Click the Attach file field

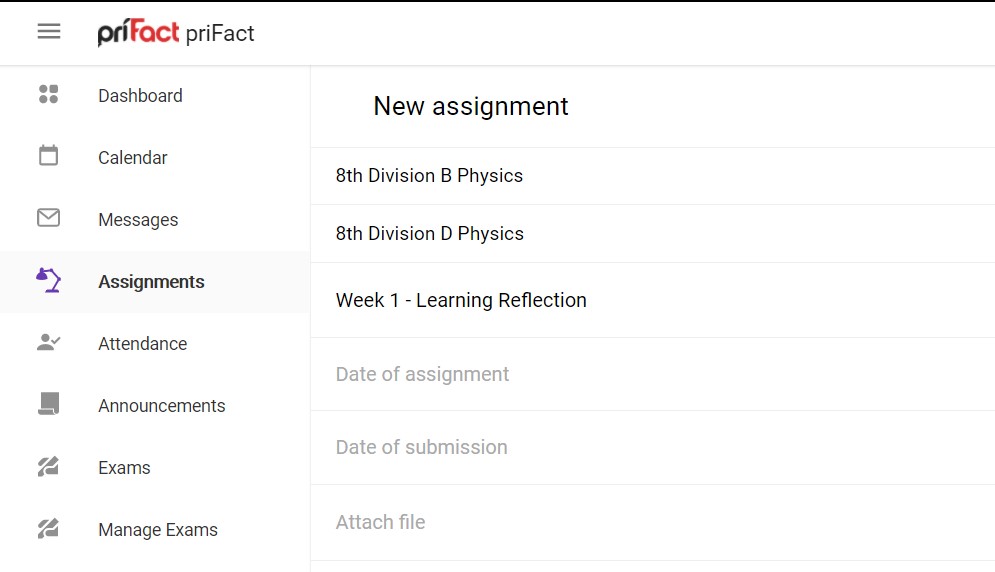click(x=652, y=522)
